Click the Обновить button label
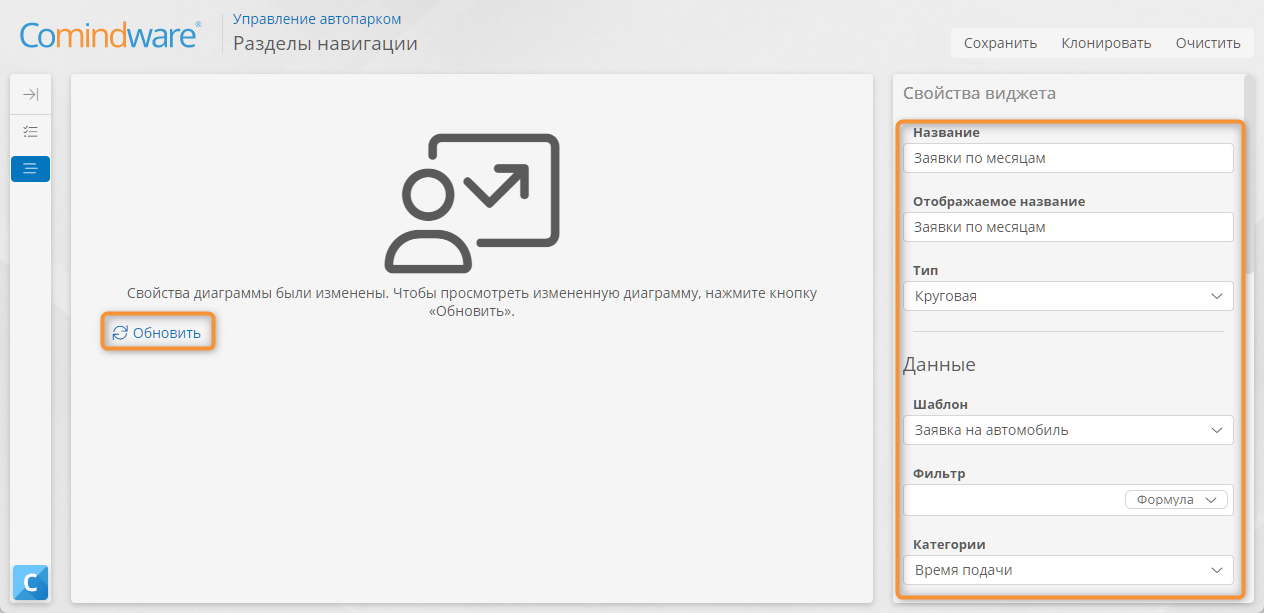 pyautogui.click(x=167, y=333)
